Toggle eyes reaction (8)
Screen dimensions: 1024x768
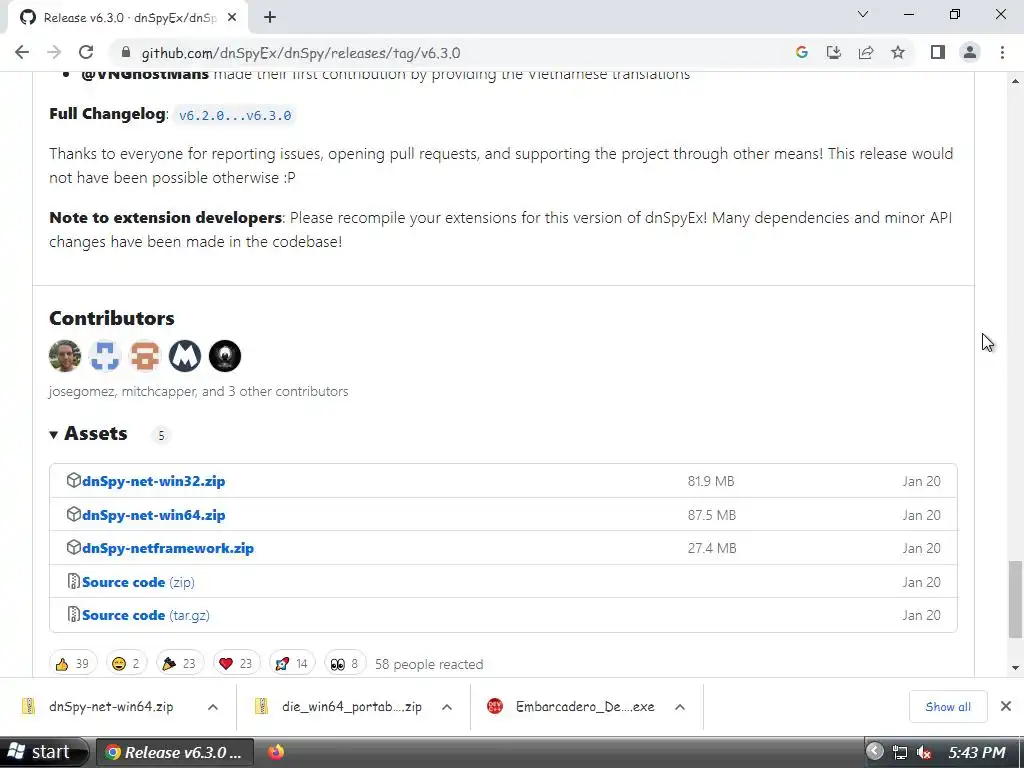point(345,664)
